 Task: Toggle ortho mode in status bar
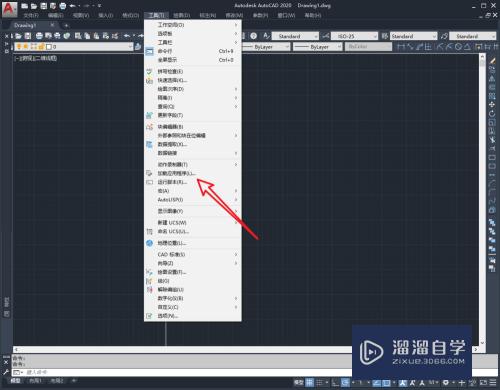pyautogui.click(x=336, y=382)
